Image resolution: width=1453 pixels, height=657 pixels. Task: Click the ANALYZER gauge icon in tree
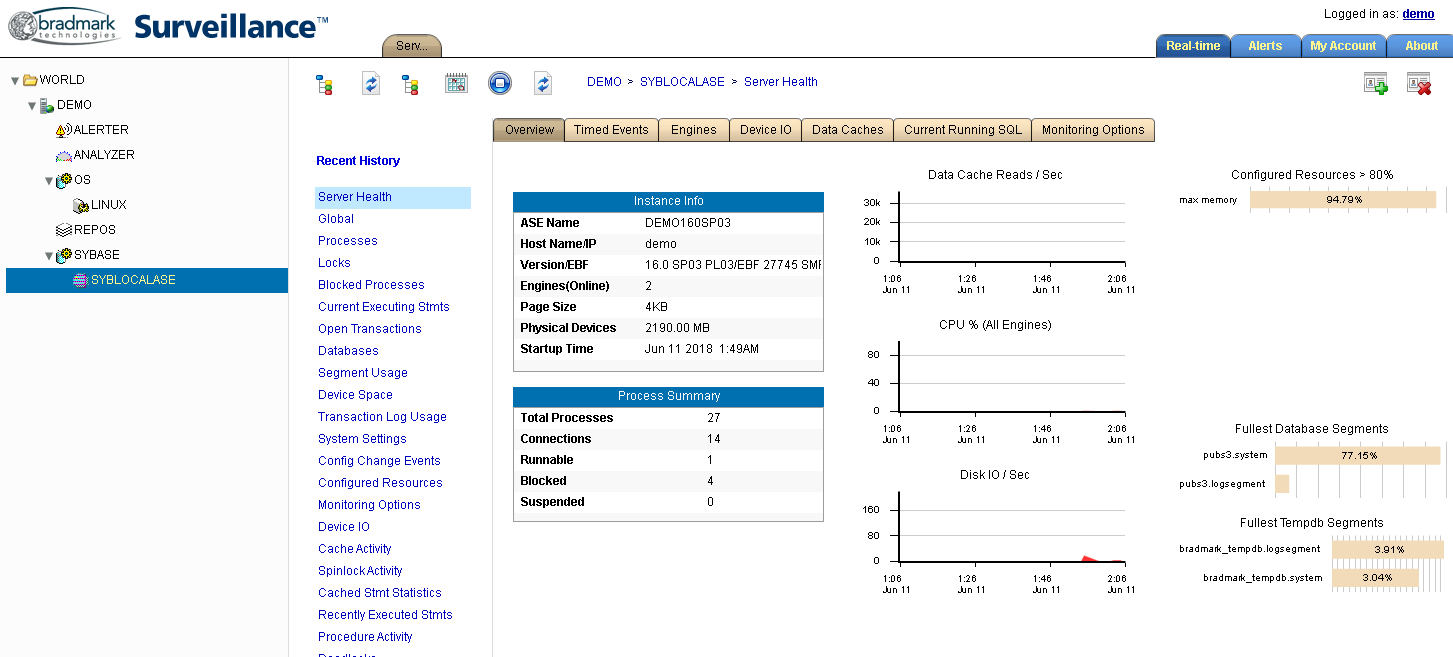coord(64,155)
